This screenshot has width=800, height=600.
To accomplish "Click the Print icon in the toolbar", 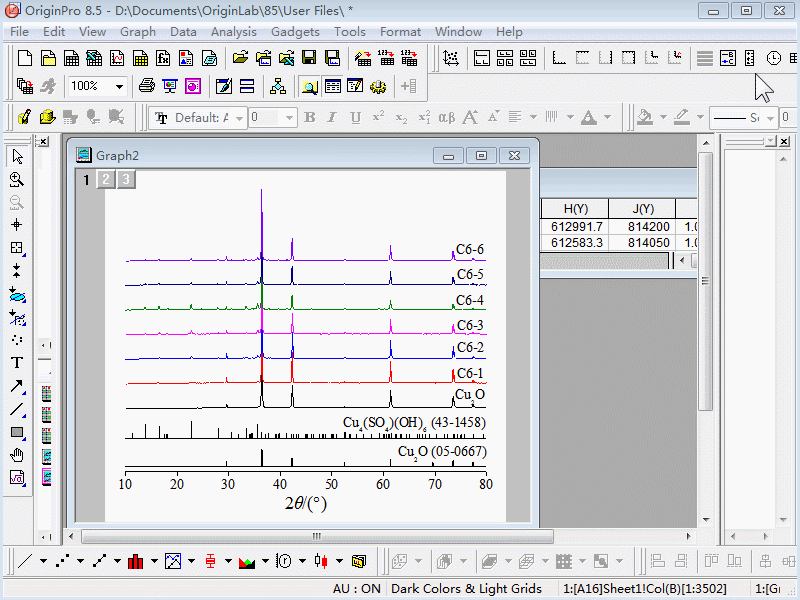I will pos(147,87).
